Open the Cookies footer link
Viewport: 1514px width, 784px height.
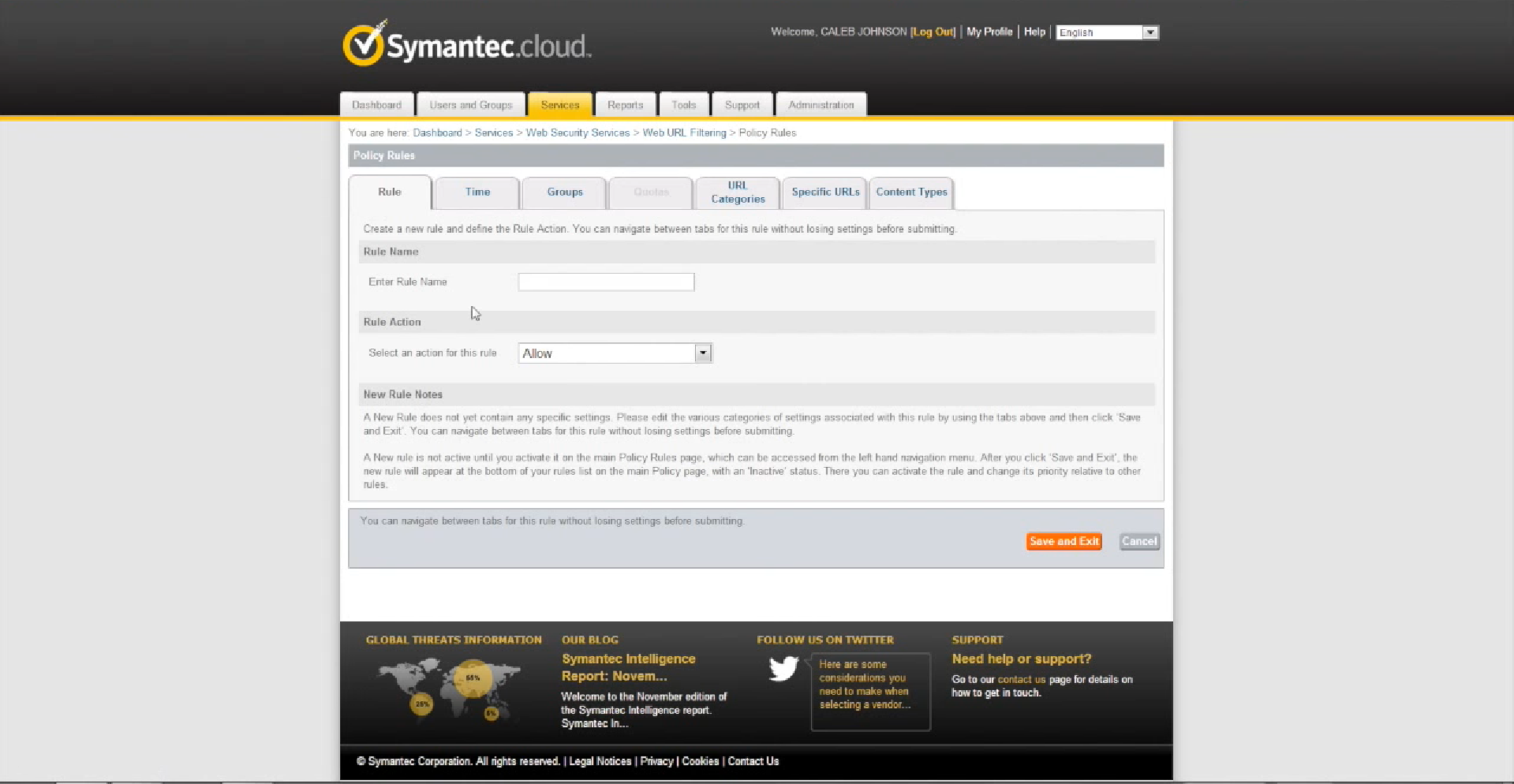(x=701, y=761)
